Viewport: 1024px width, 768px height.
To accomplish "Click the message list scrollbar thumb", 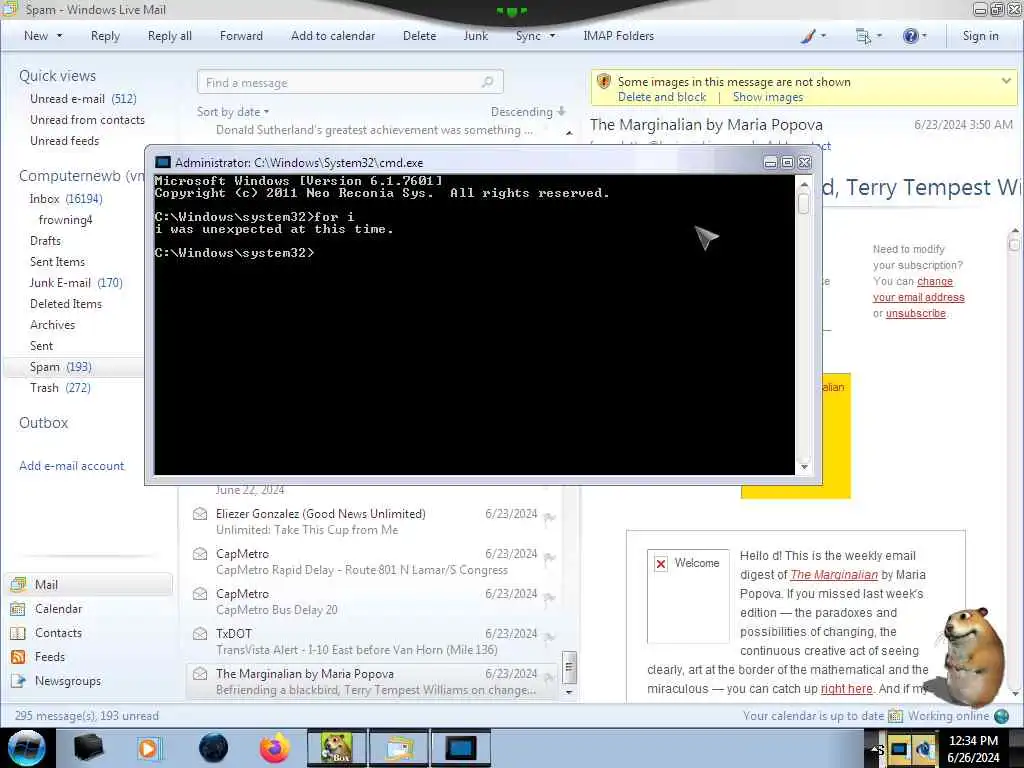I will click(569, 667).
